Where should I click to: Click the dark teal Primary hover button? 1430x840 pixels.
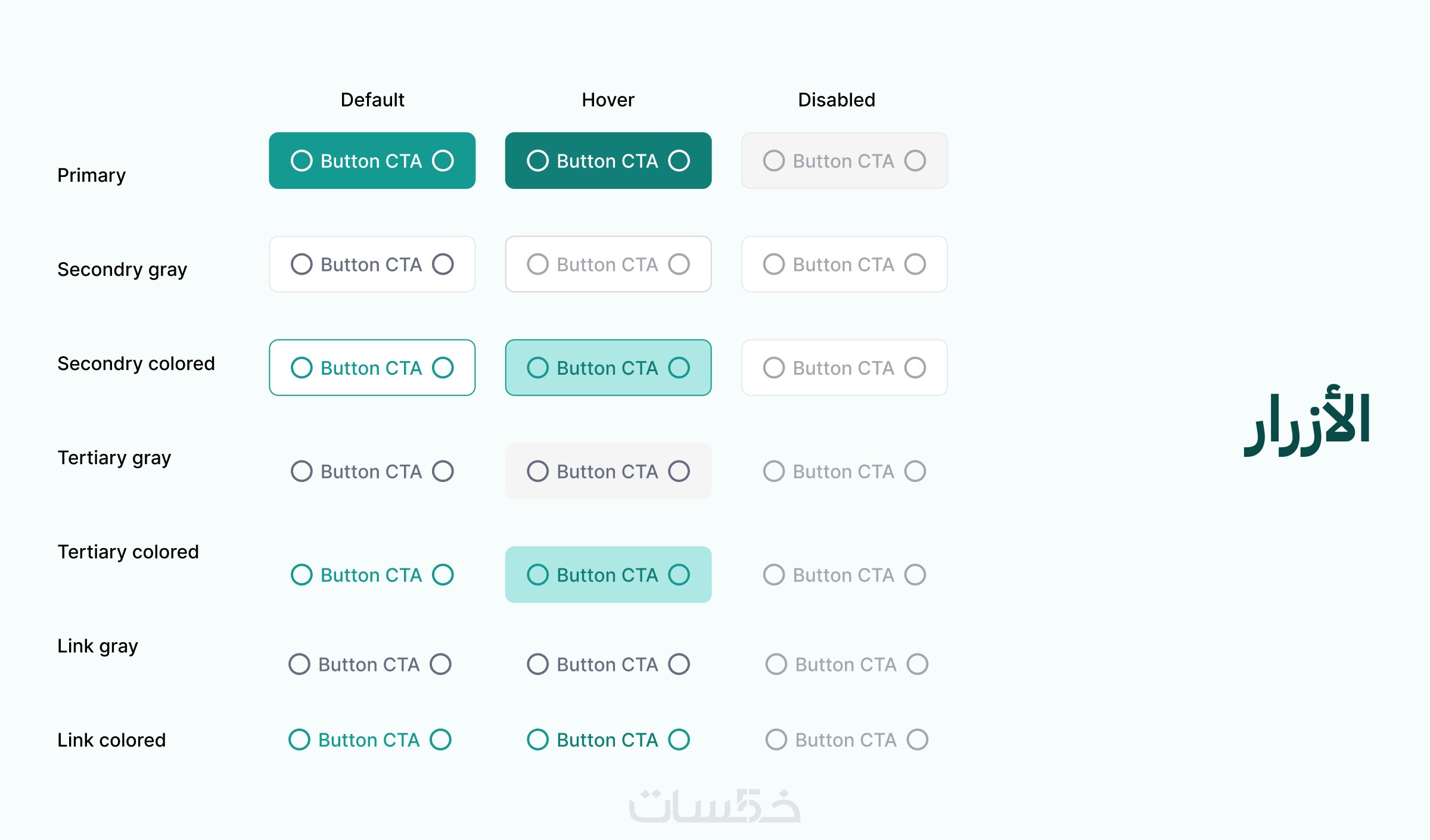pos(608,160)
